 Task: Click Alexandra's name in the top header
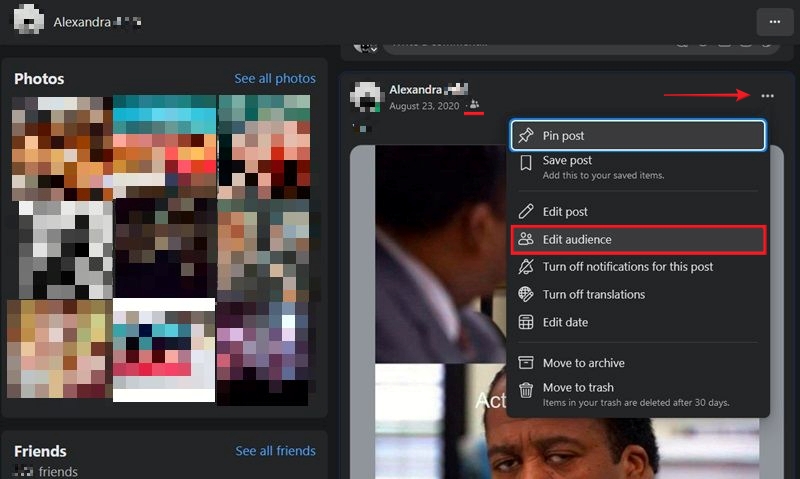point(97,22)
